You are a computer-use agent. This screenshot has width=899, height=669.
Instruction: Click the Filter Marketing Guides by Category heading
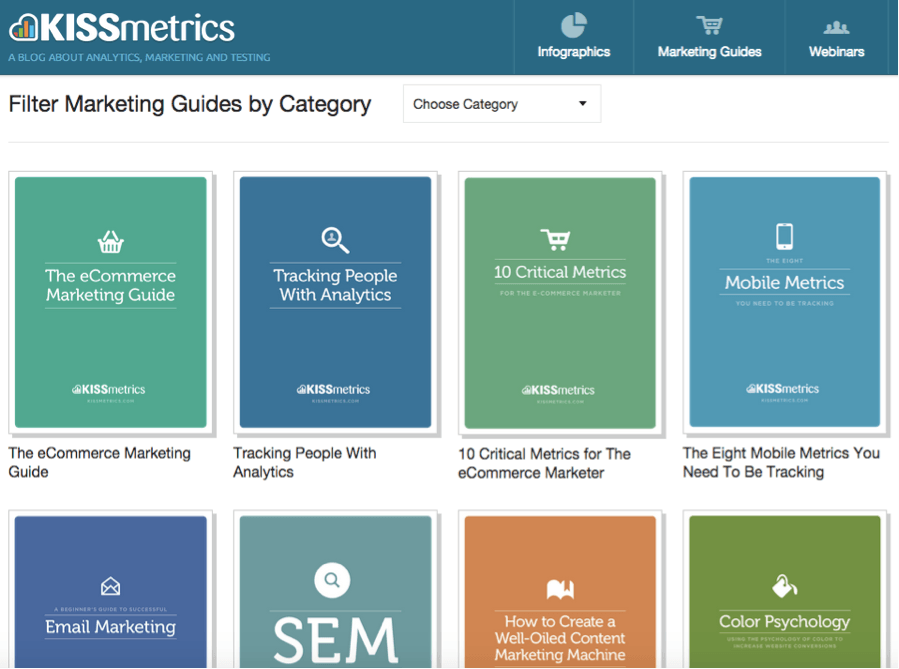pyautogui.click(x=190, y=104)
